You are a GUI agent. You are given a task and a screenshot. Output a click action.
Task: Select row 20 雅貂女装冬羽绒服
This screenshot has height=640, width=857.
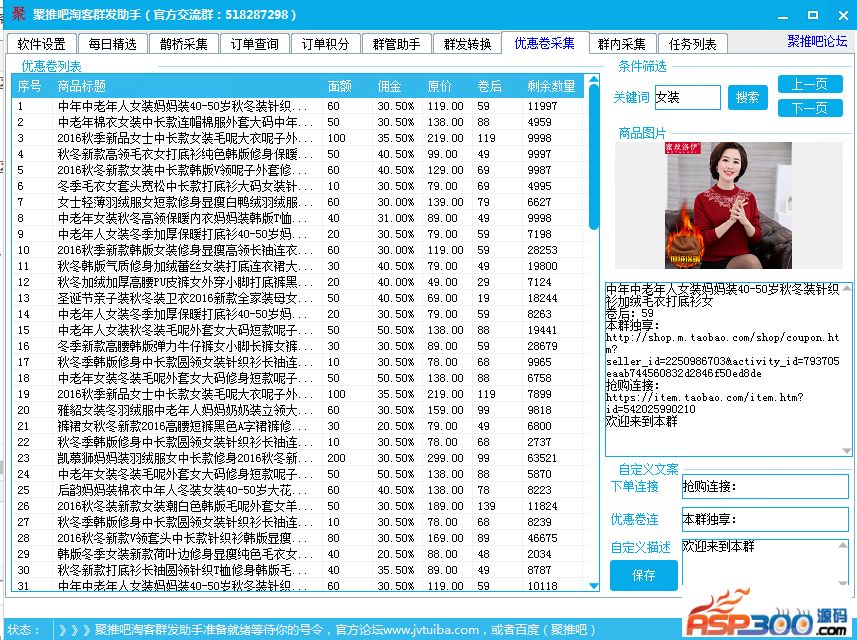pos(298,410)
